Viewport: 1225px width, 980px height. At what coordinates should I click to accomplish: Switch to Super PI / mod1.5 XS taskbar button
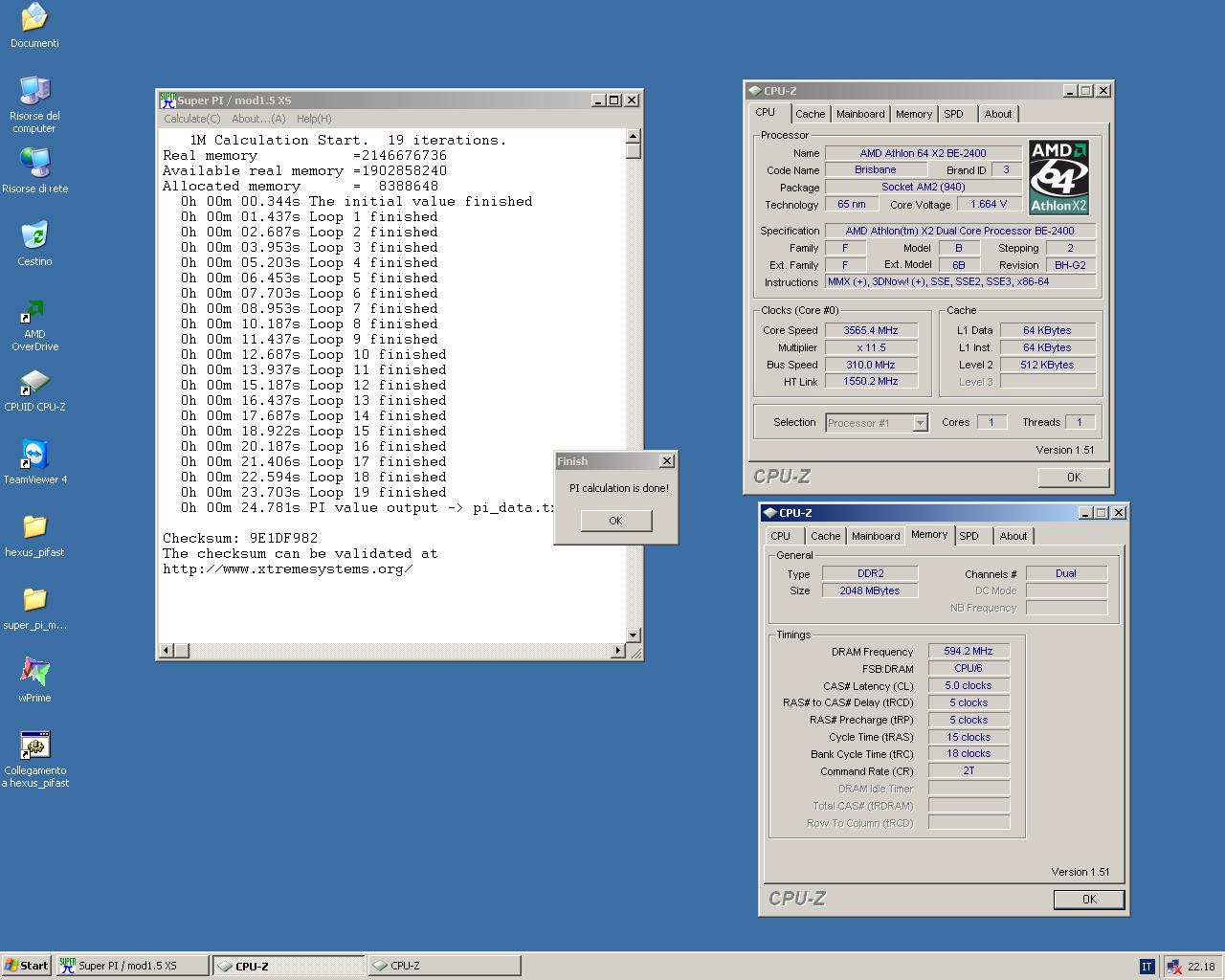pos(132,966)
